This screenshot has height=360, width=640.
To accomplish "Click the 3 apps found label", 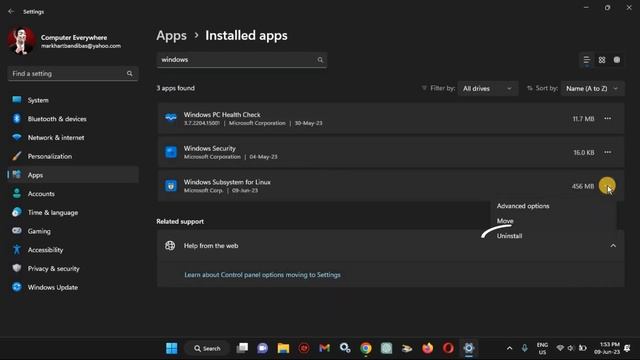I will point(176,88).
